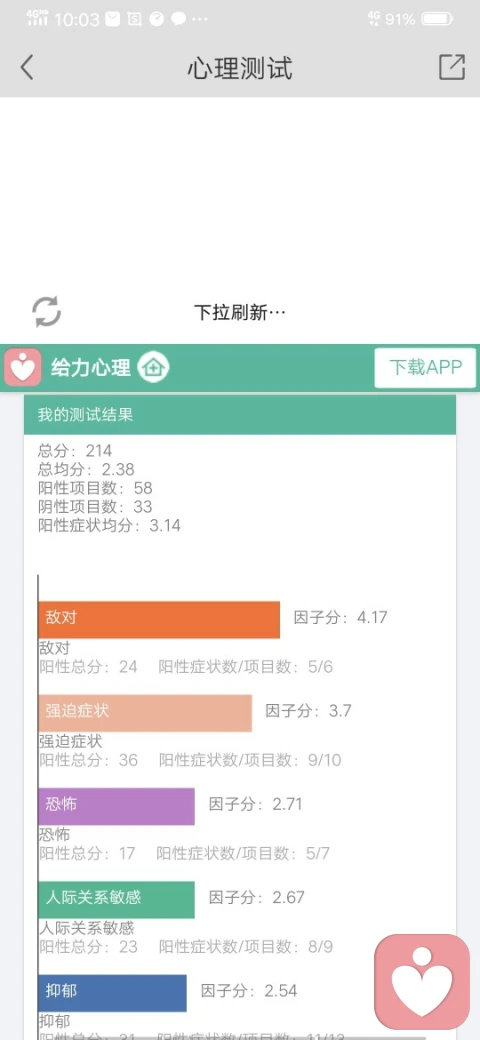Click the pink 强迫症状 bar

[145, 713]
